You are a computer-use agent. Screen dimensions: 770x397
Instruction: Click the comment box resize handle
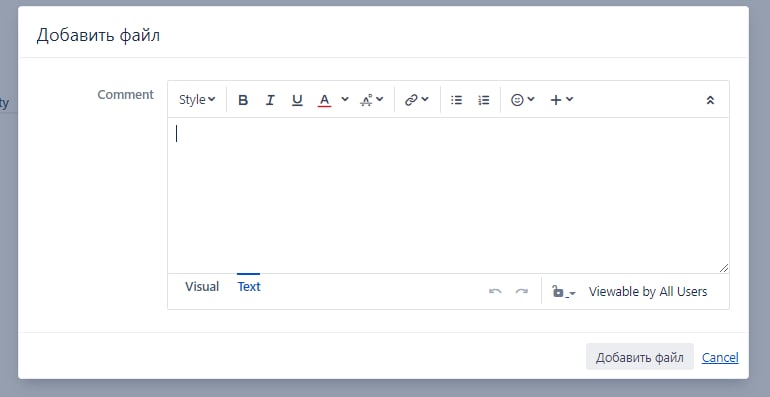click(724, 268)
